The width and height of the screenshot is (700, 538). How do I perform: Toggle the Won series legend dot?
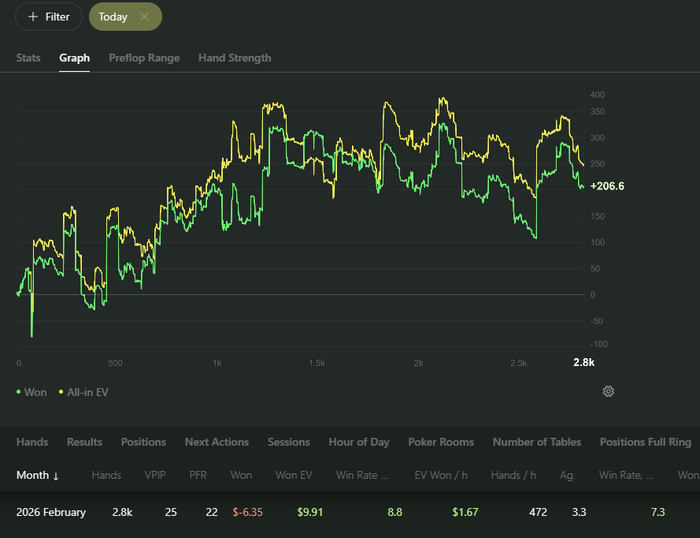click(18, 392)
